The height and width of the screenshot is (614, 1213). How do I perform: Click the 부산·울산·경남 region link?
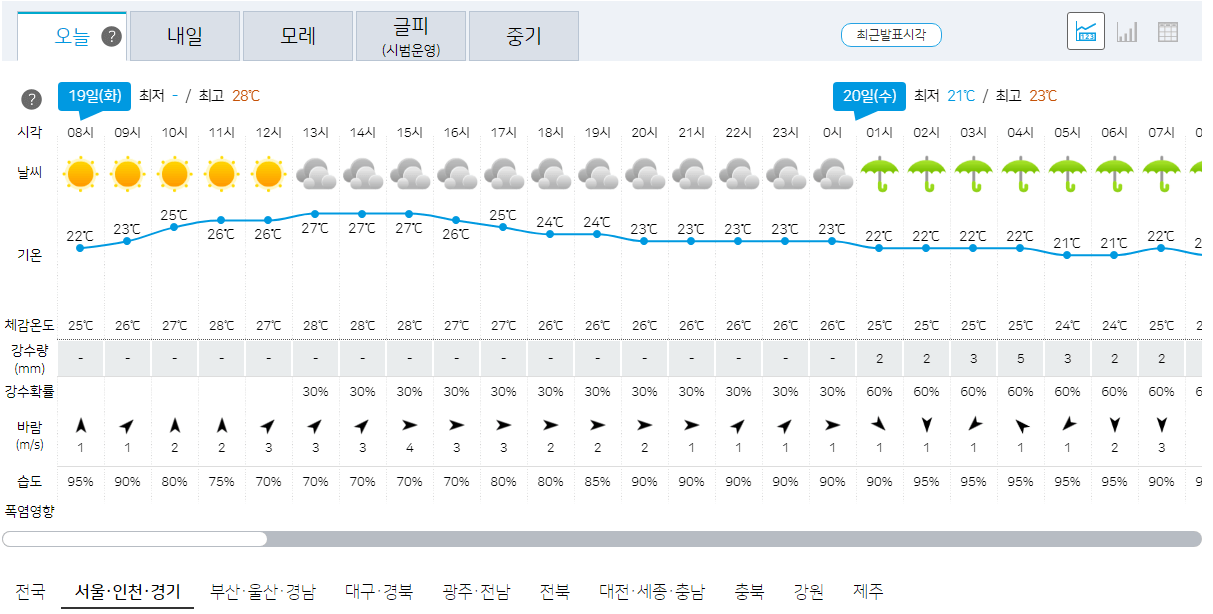263,591
